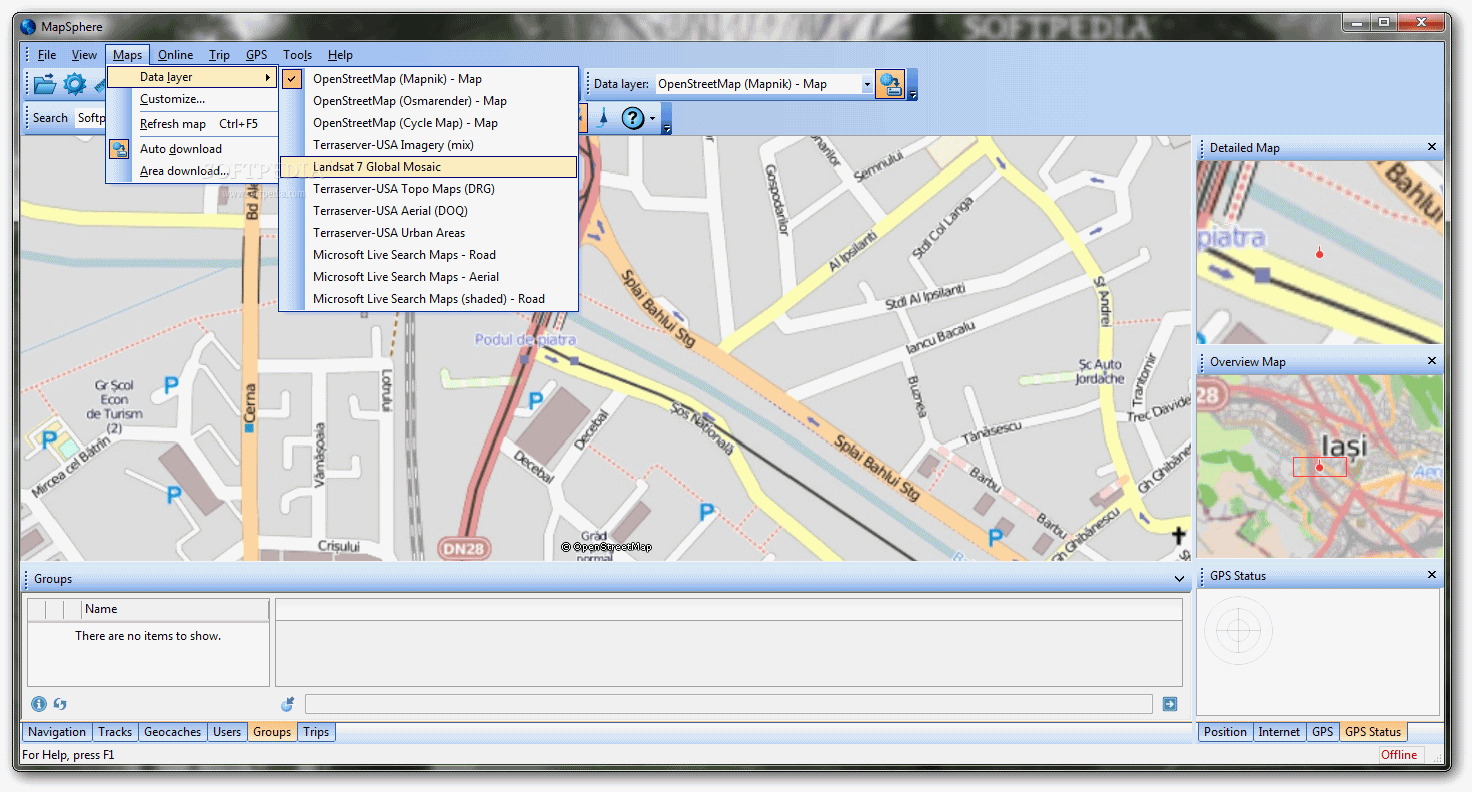
Task: Click the Detailed Map thumbnail view
Action: pos(1320,252)
